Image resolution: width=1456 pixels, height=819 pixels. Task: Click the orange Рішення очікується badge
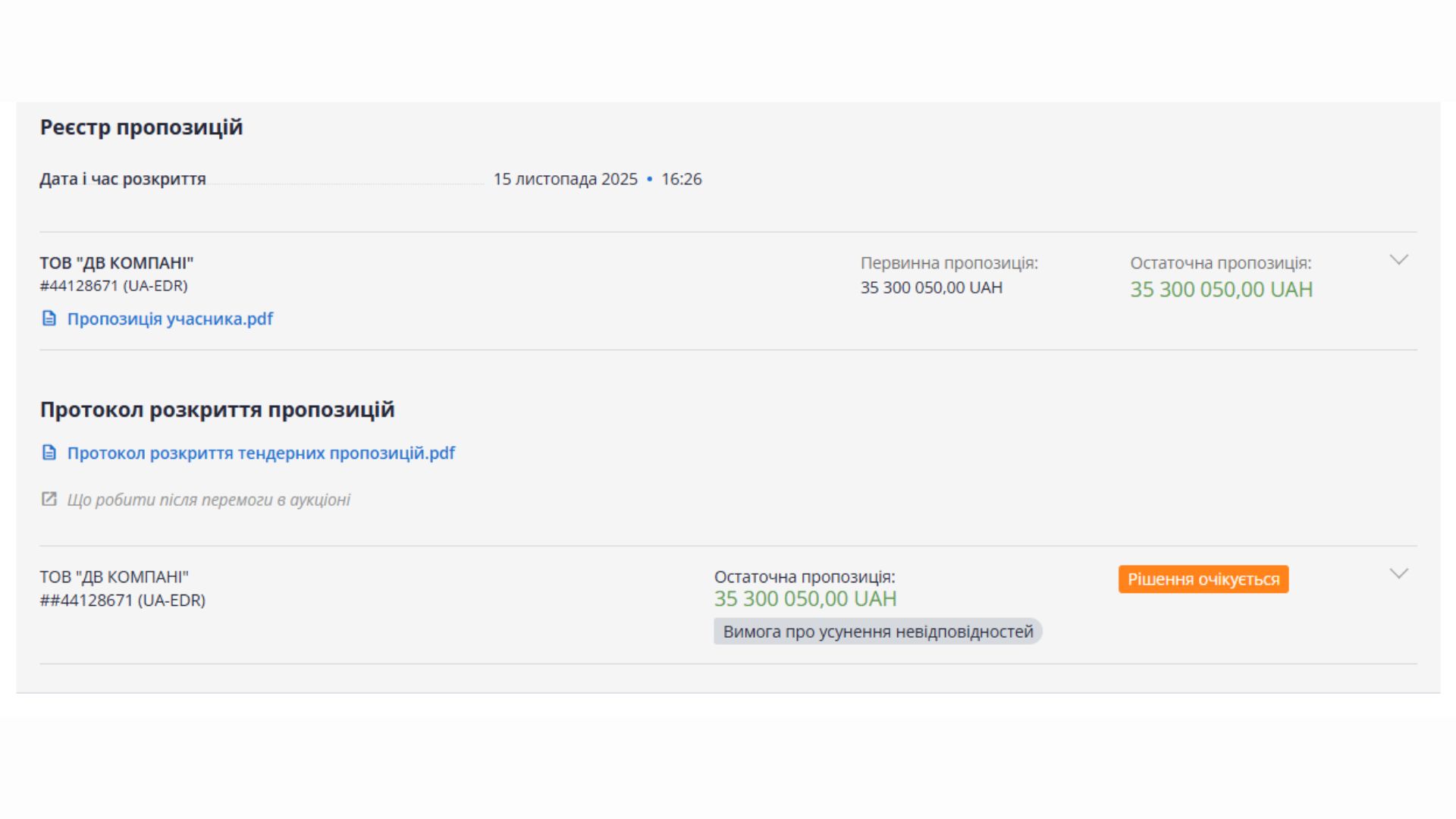(x=1203, y=579)
